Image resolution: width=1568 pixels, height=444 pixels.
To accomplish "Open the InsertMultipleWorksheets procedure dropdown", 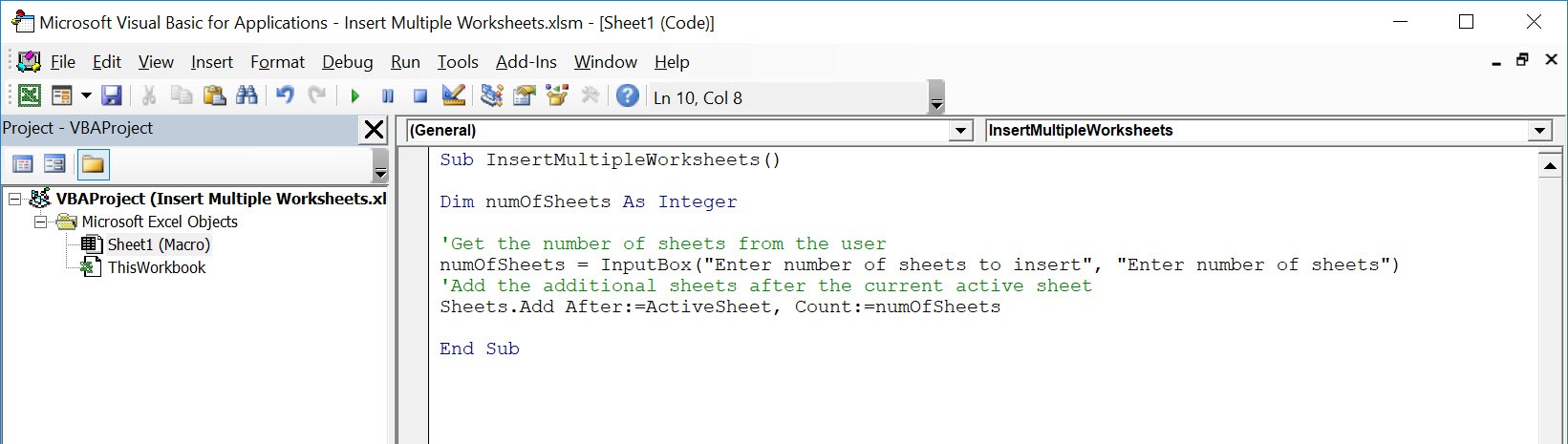I will pos(1538,131).
